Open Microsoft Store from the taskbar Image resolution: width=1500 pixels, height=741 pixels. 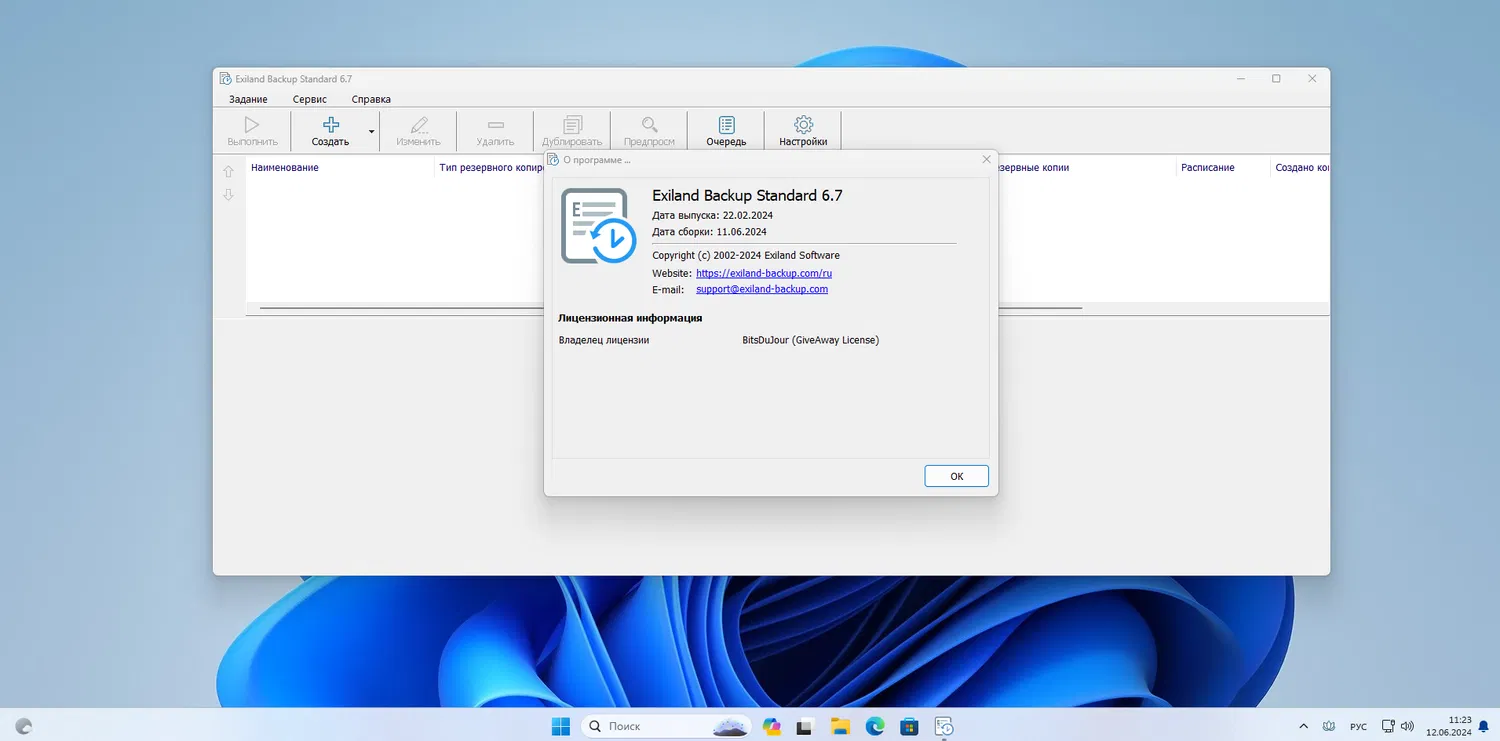click(909, 726)
